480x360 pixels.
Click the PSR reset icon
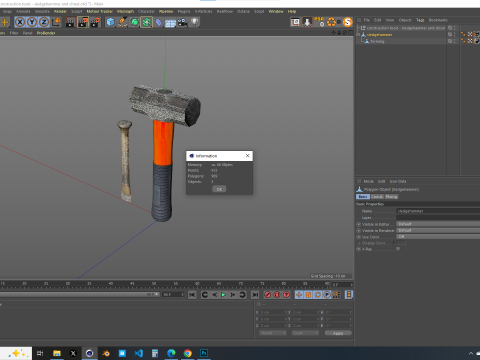[x=319, y=22]
